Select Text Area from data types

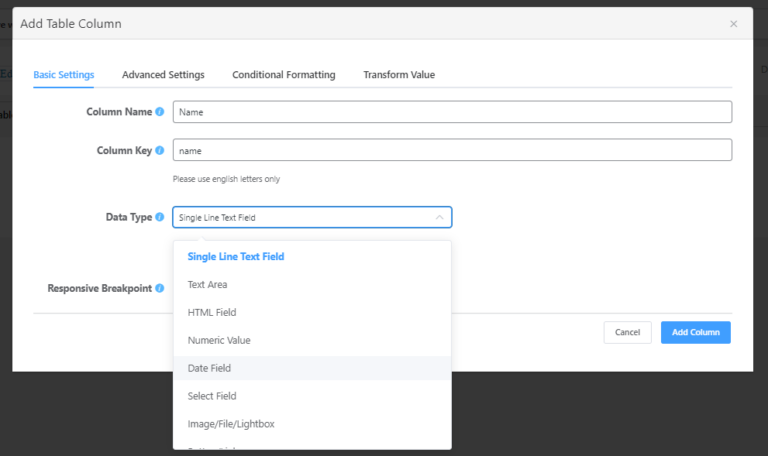click(x=208, y=285)
